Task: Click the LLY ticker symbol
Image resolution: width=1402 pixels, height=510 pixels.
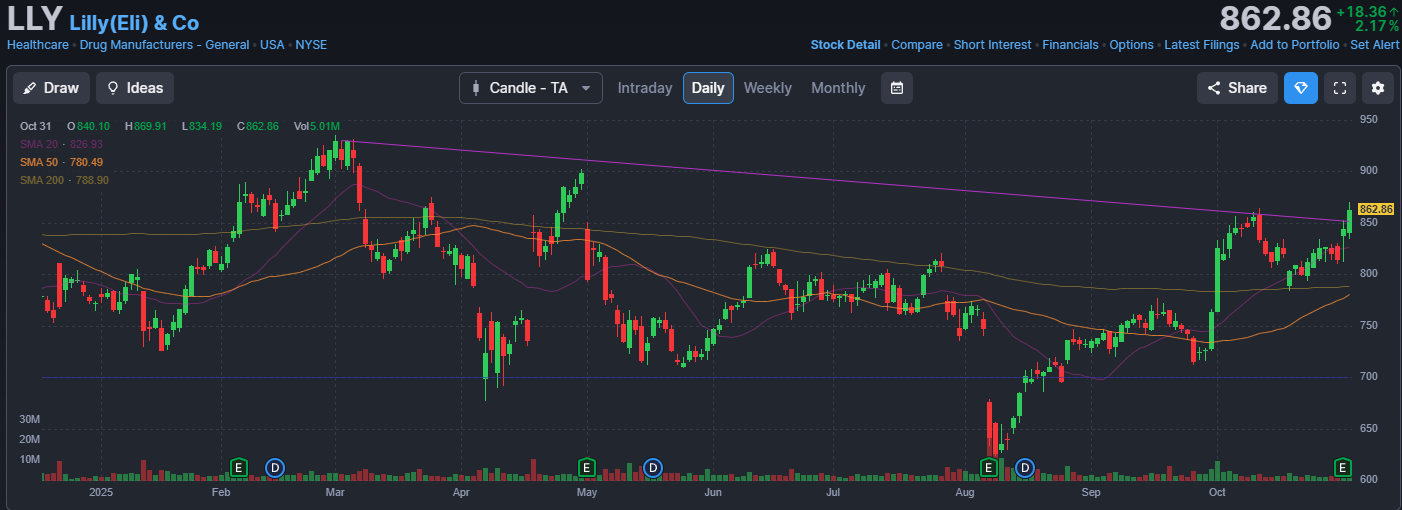Action: [x=34, y=19]
